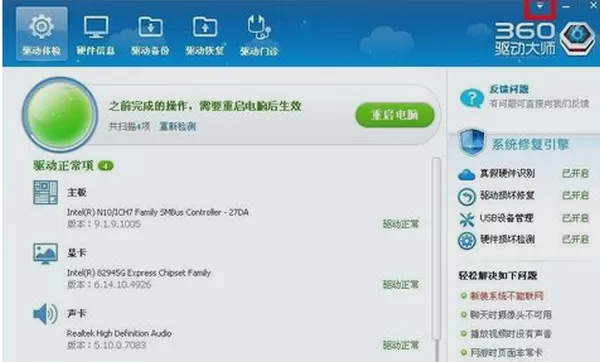
Task: Click the 反馈问题 link
Action: click(509, 90)
